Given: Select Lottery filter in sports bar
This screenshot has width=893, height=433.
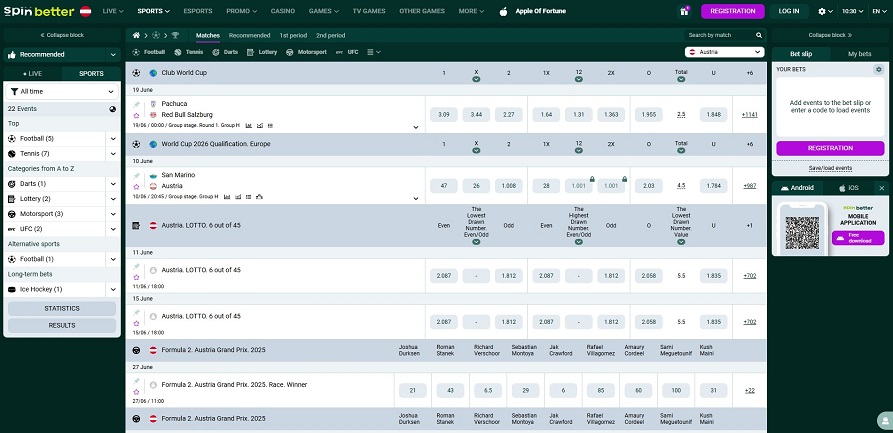Looking at the screenshot, I should 262,52.
